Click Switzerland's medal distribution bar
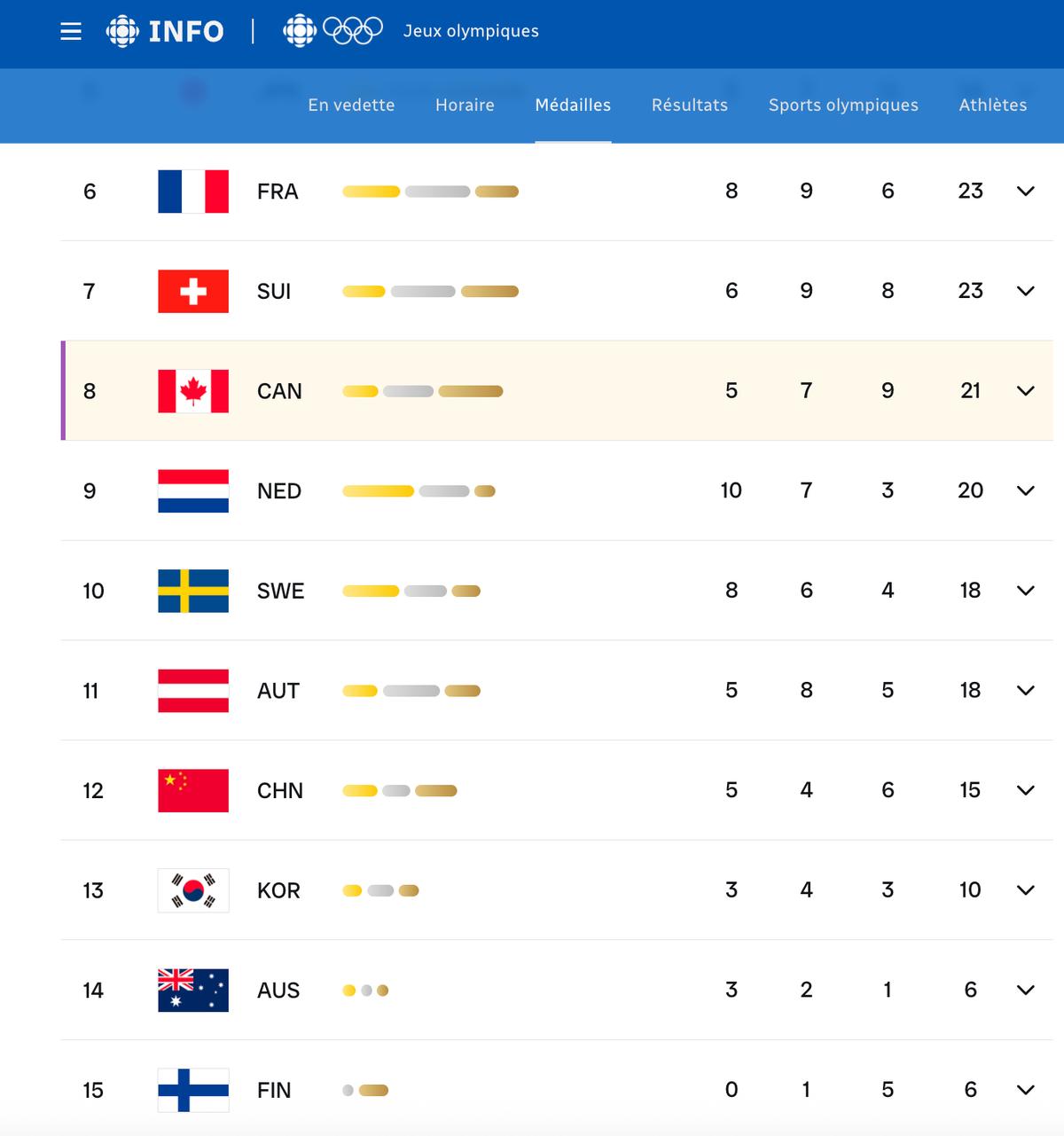Image resolution: width=1064 pixels, height=1136 pixels. coord(432,290)
